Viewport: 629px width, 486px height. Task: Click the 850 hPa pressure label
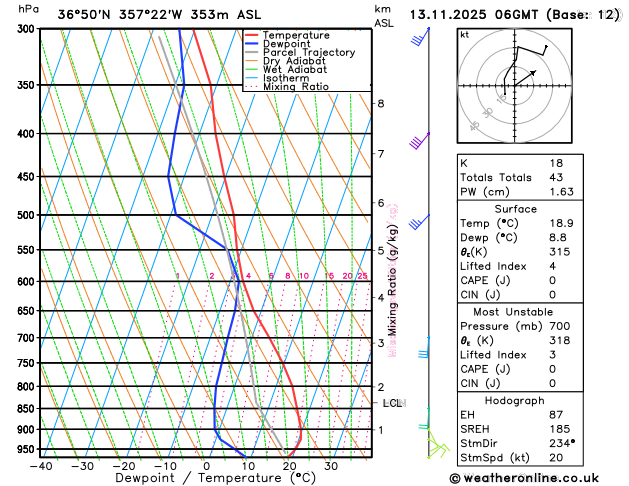28,409
